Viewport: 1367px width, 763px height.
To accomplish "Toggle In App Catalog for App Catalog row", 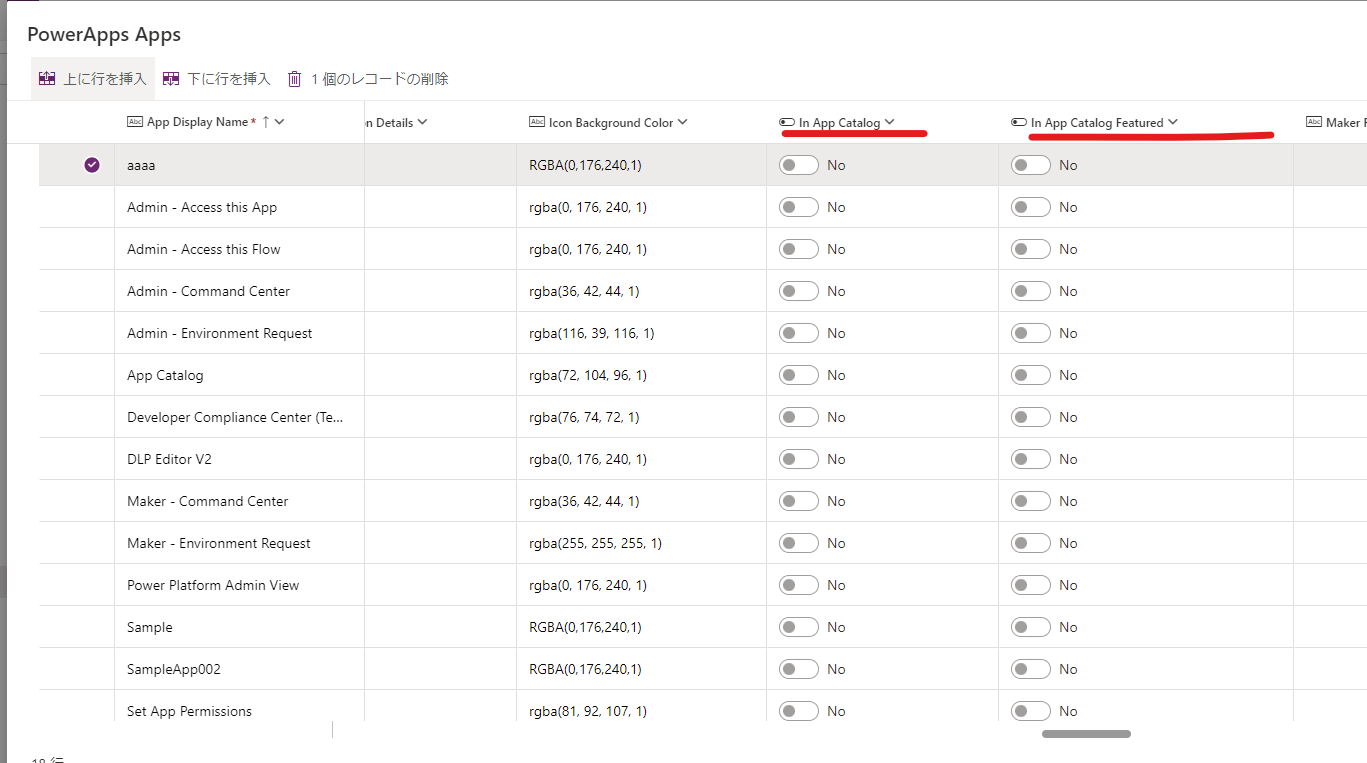I will click(x=799, y=375).
